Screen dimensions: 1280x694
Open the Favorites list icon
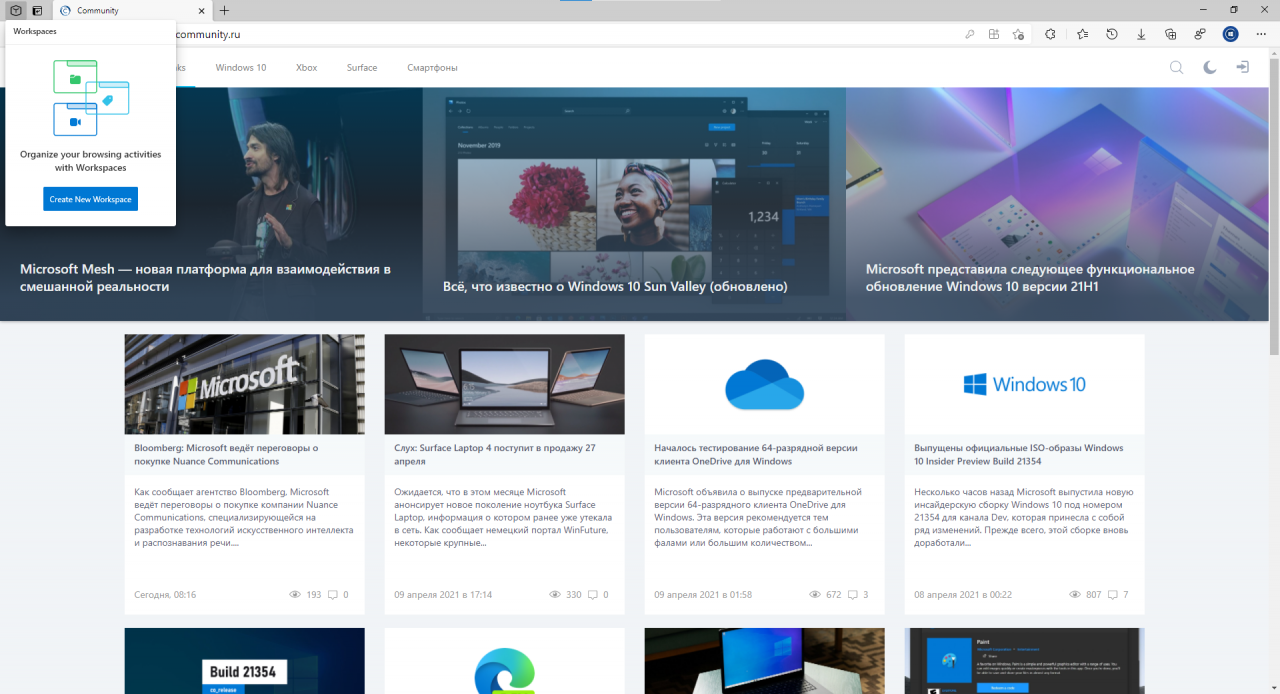[x=1083, y=34]
